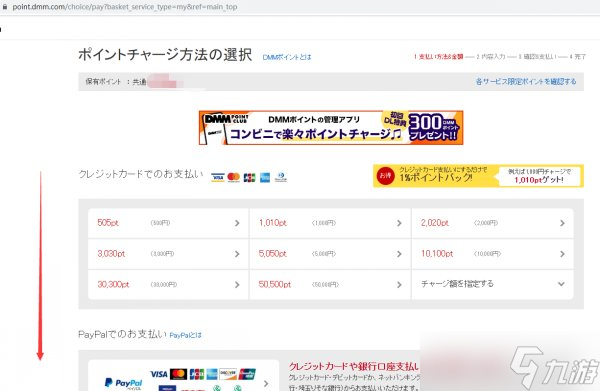Click the Mastercard icon beside credit card heading
Image resolution: width=600 pixels, height=391 pixels.
[233, 177]
